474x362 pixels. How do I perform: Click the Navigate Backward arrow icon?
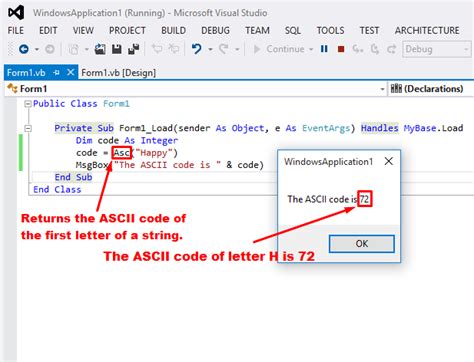pyautogui.click(x=24, y=49)
